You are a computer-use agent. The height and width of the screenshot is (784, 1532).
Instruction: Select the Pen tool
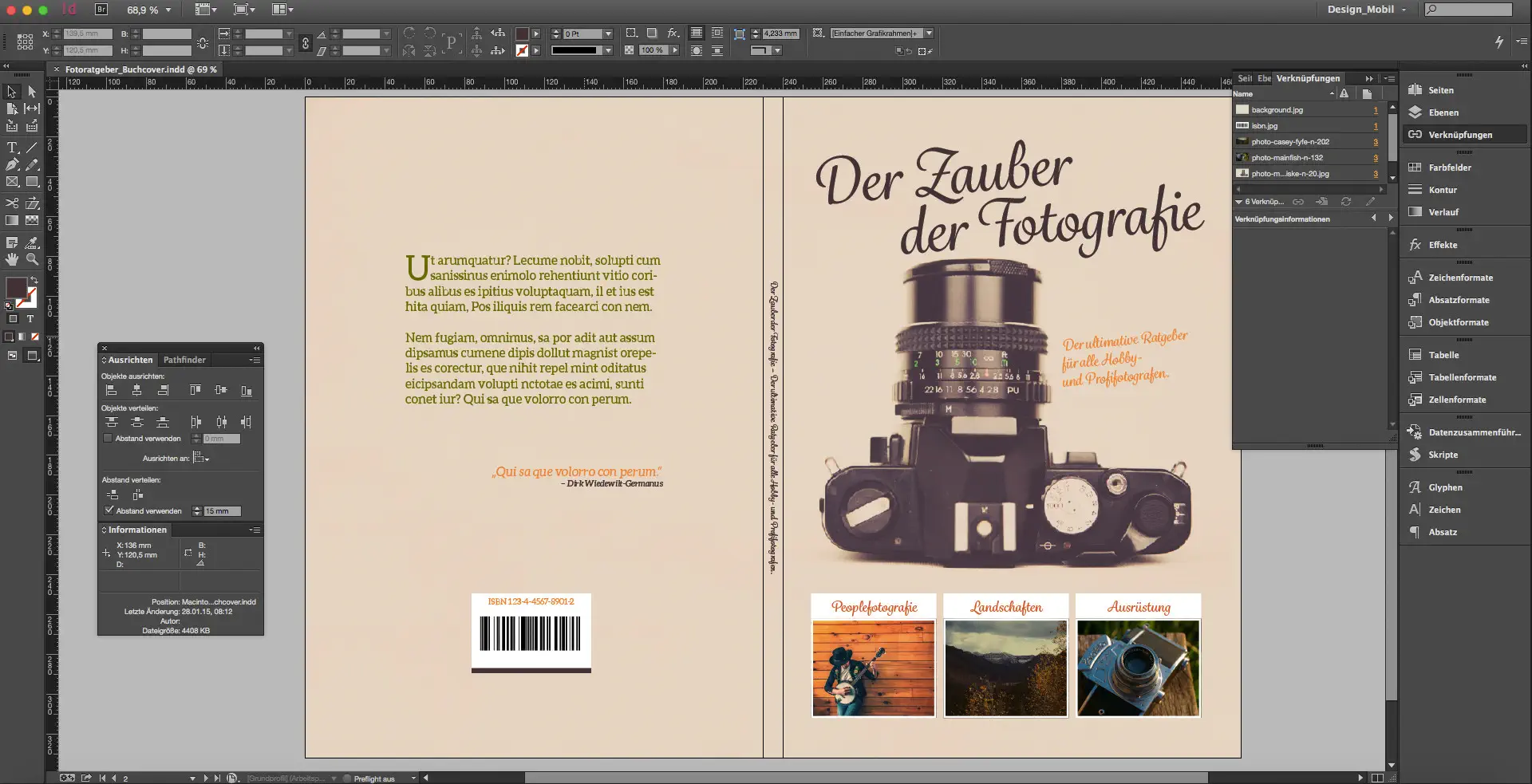point(11,164)
